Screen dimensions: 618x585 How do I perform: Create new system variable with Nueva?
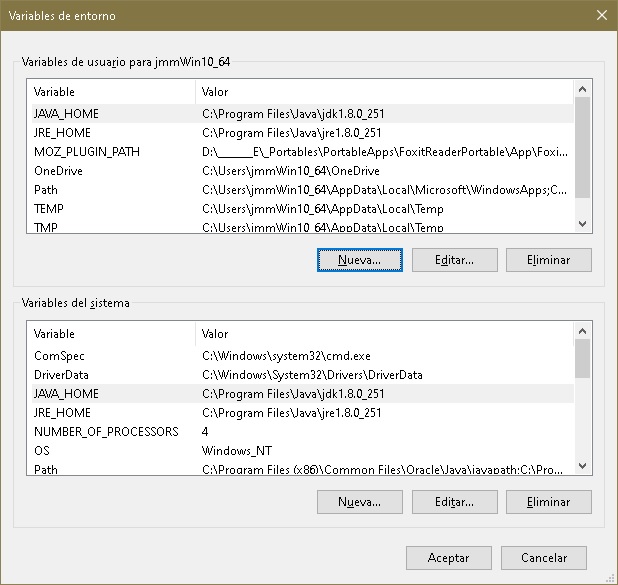tap(359, 502)
